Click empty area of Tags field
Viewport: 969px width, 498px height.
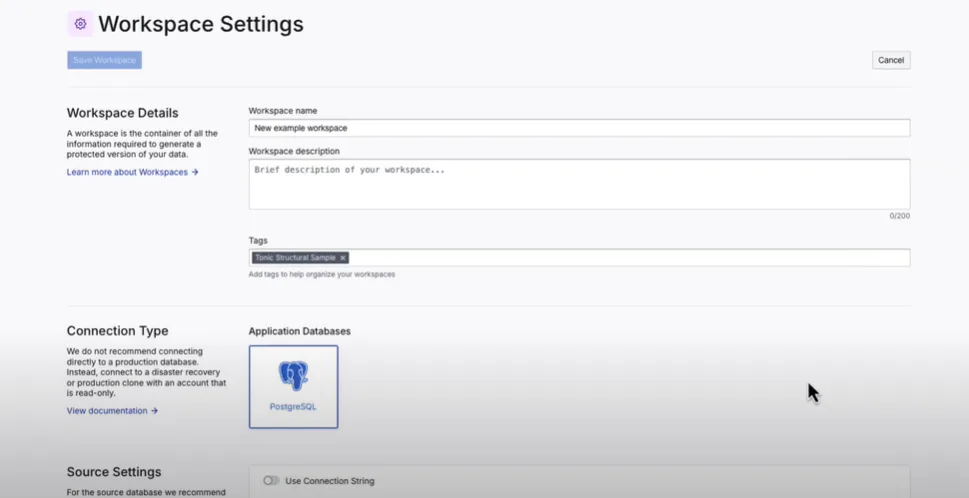[629, 258]
